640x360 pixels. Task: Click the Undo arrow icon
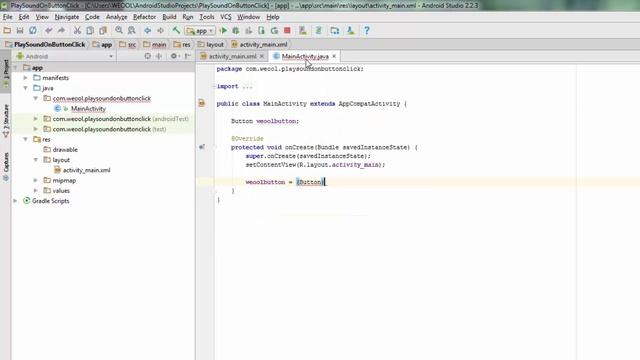click(49, 31)
